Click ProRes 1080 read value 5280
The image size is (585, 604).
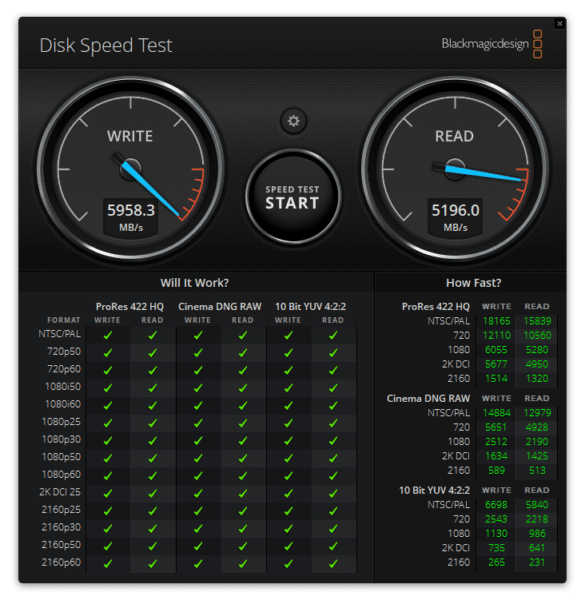[537, 350]
